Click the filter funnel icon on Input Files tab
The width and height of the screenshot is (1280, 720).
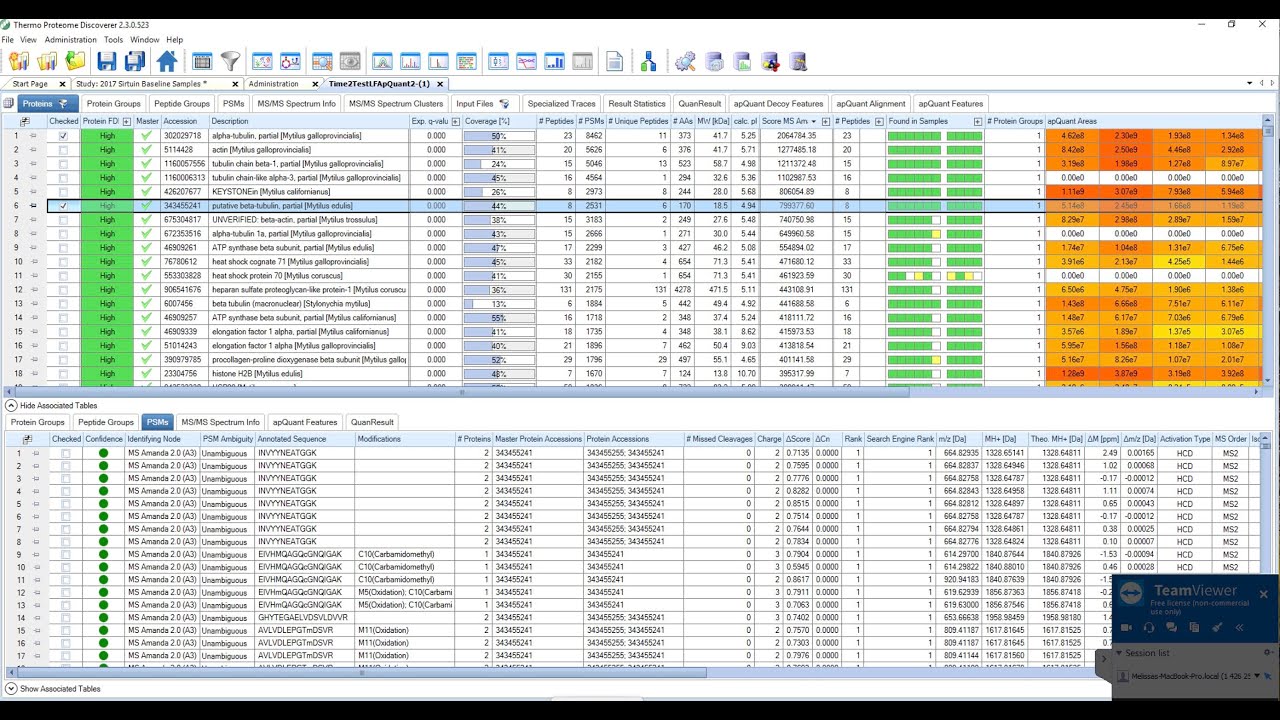504,103
